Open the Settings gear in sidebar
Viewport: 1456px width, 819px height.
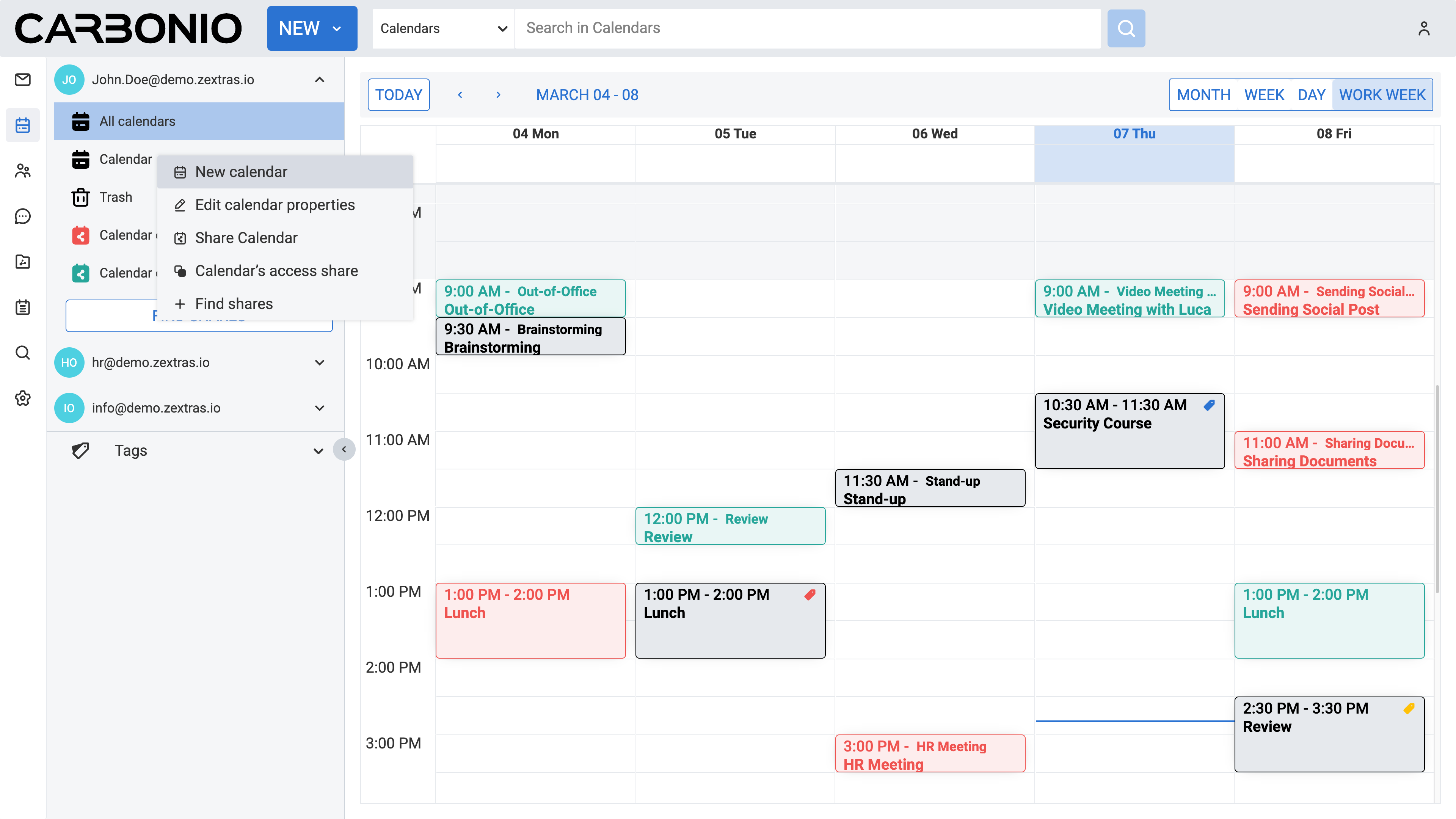pyautogui.click(x=23, y=398)
